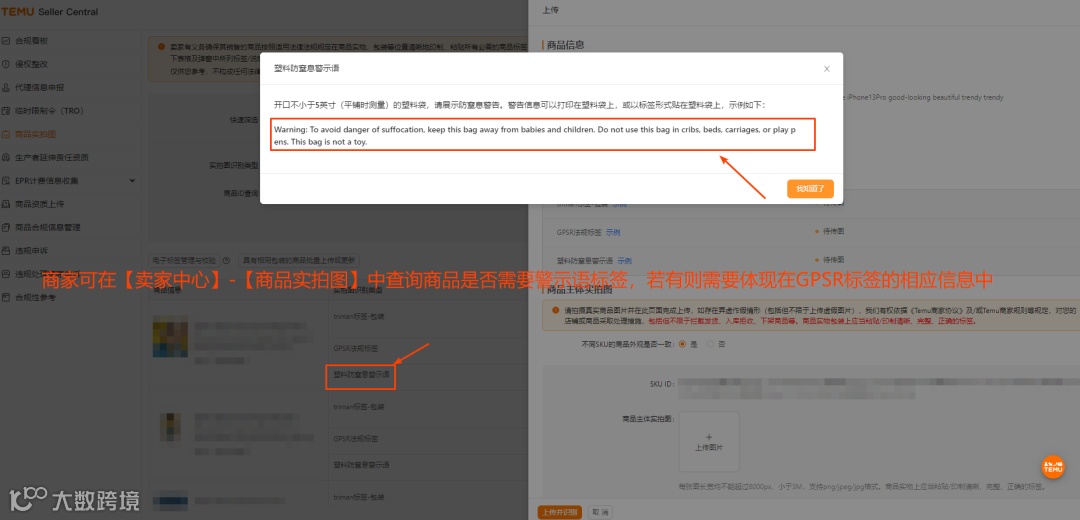Click the 上传并识别 button
Screen dimensions: 1080x520
coord(559,512)
